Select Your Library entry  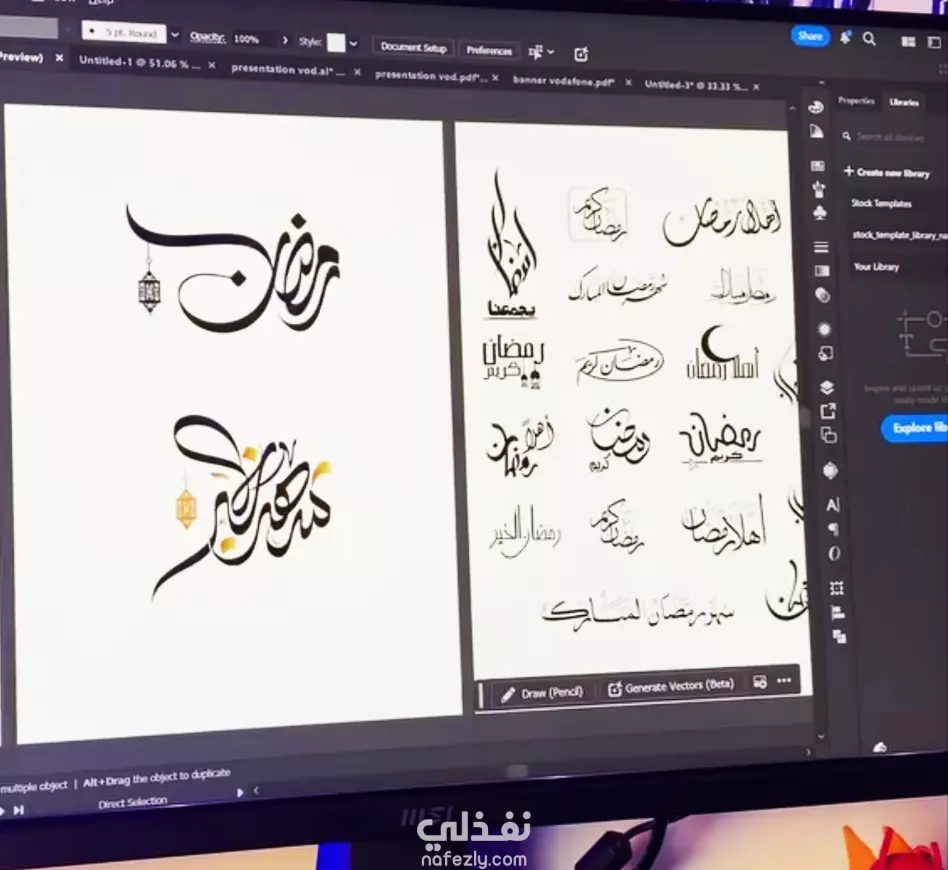click(x=876, y=267)
